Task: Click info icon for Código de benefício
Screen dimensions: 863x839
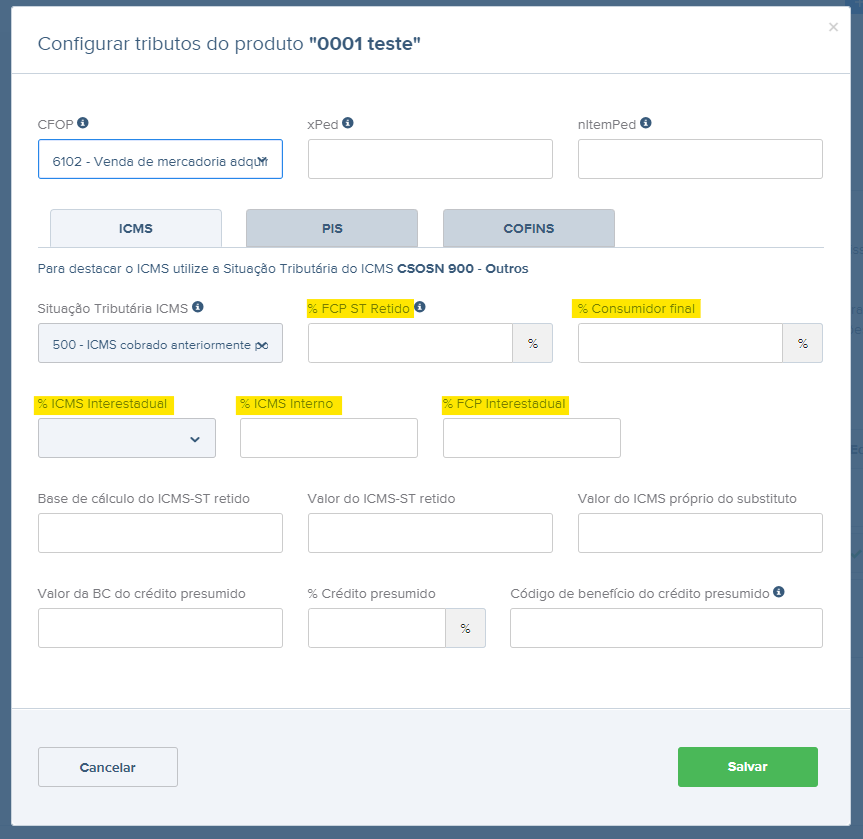Action: coord(779,592)
